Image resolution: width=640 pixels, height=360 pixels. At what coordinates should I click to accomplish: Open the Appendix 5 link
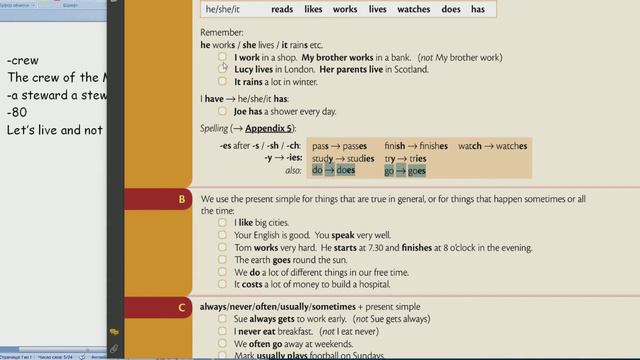click(269, 129)
